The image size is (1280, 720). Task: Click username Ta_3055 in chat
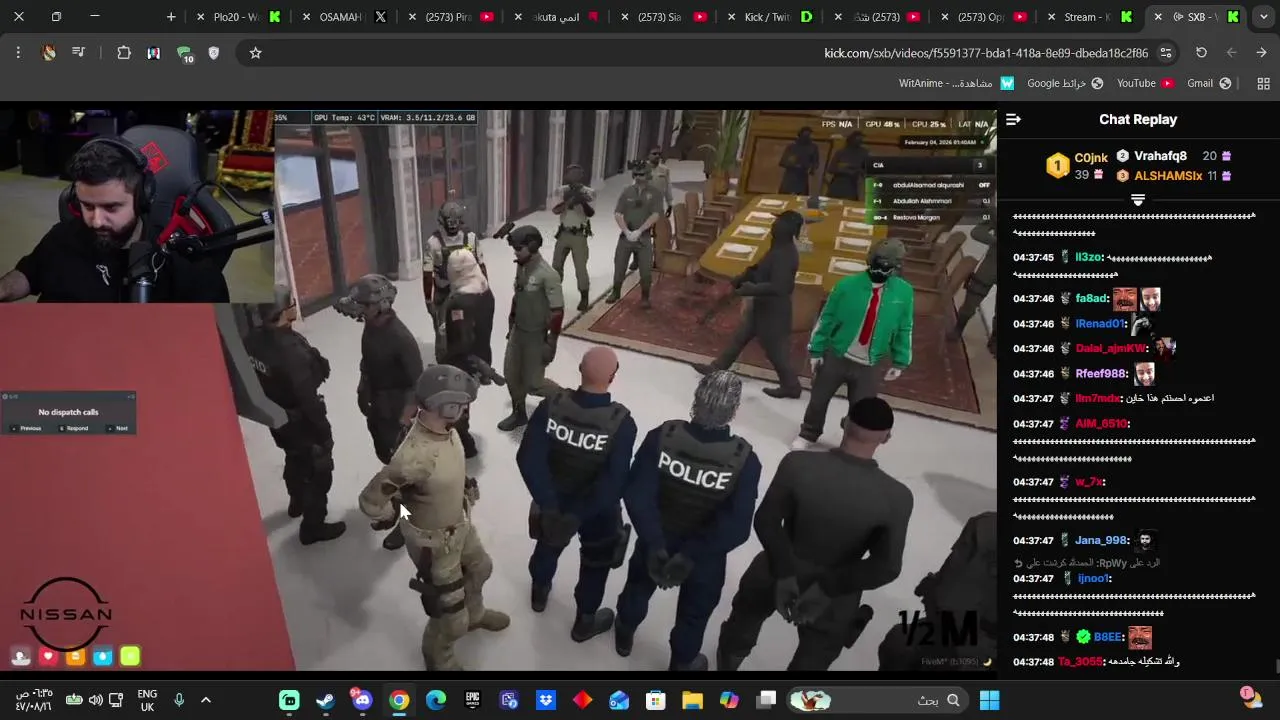pos(1080,662)
